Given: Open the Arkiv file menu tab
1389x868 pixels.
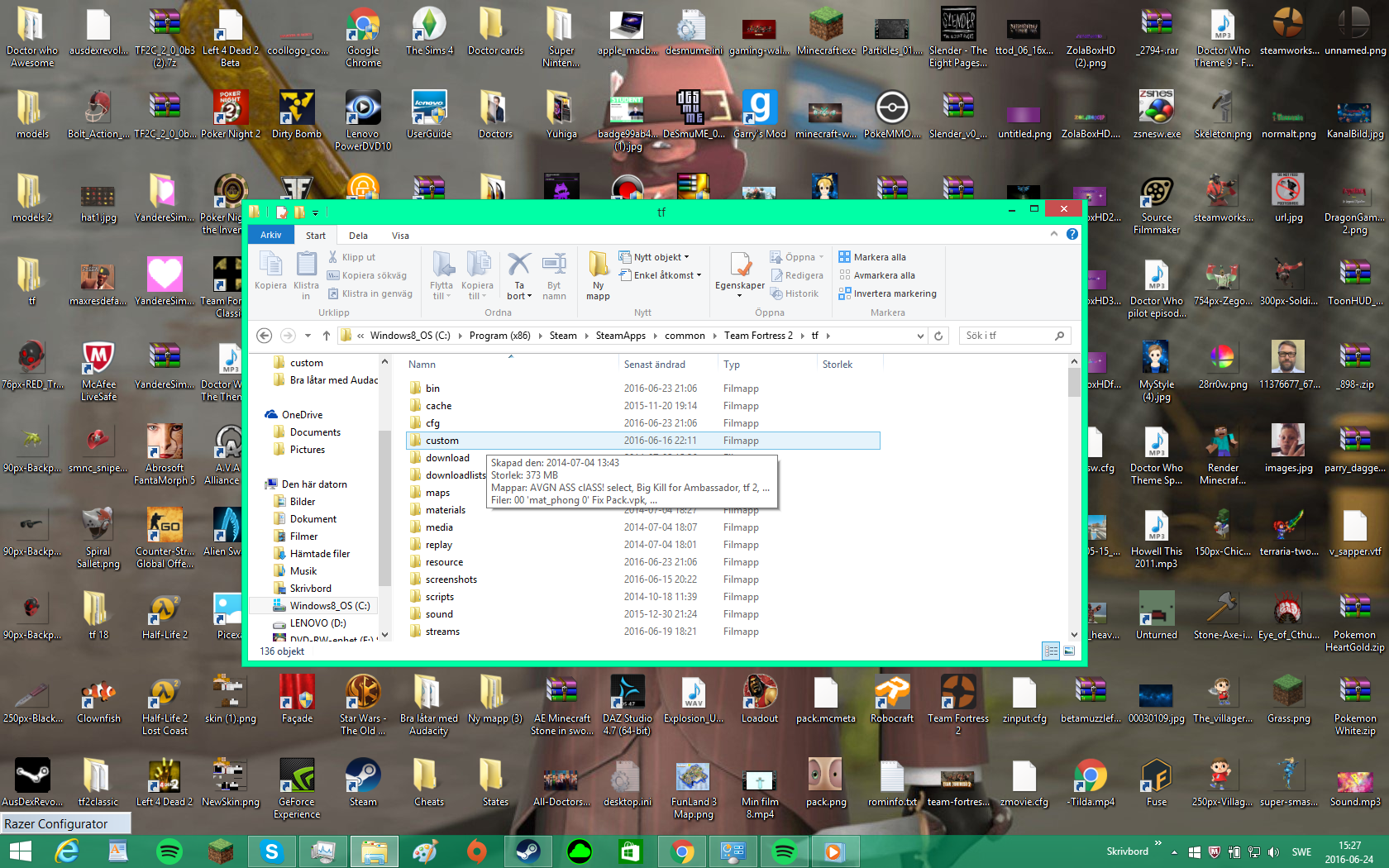Looking at the screenshot, I should 271,235.
